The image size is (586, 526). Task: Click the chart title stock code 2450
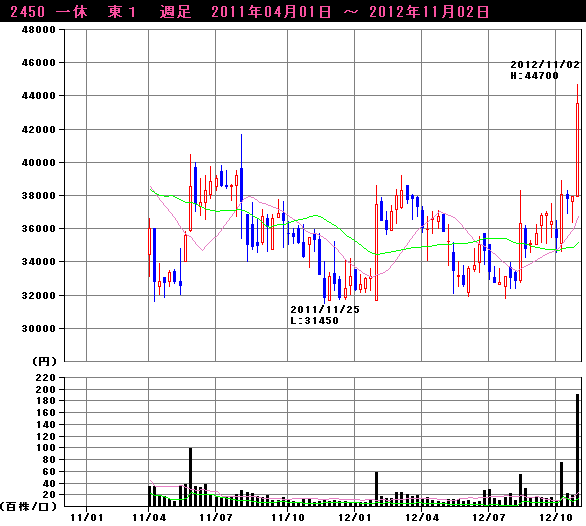tap(28, 12)
